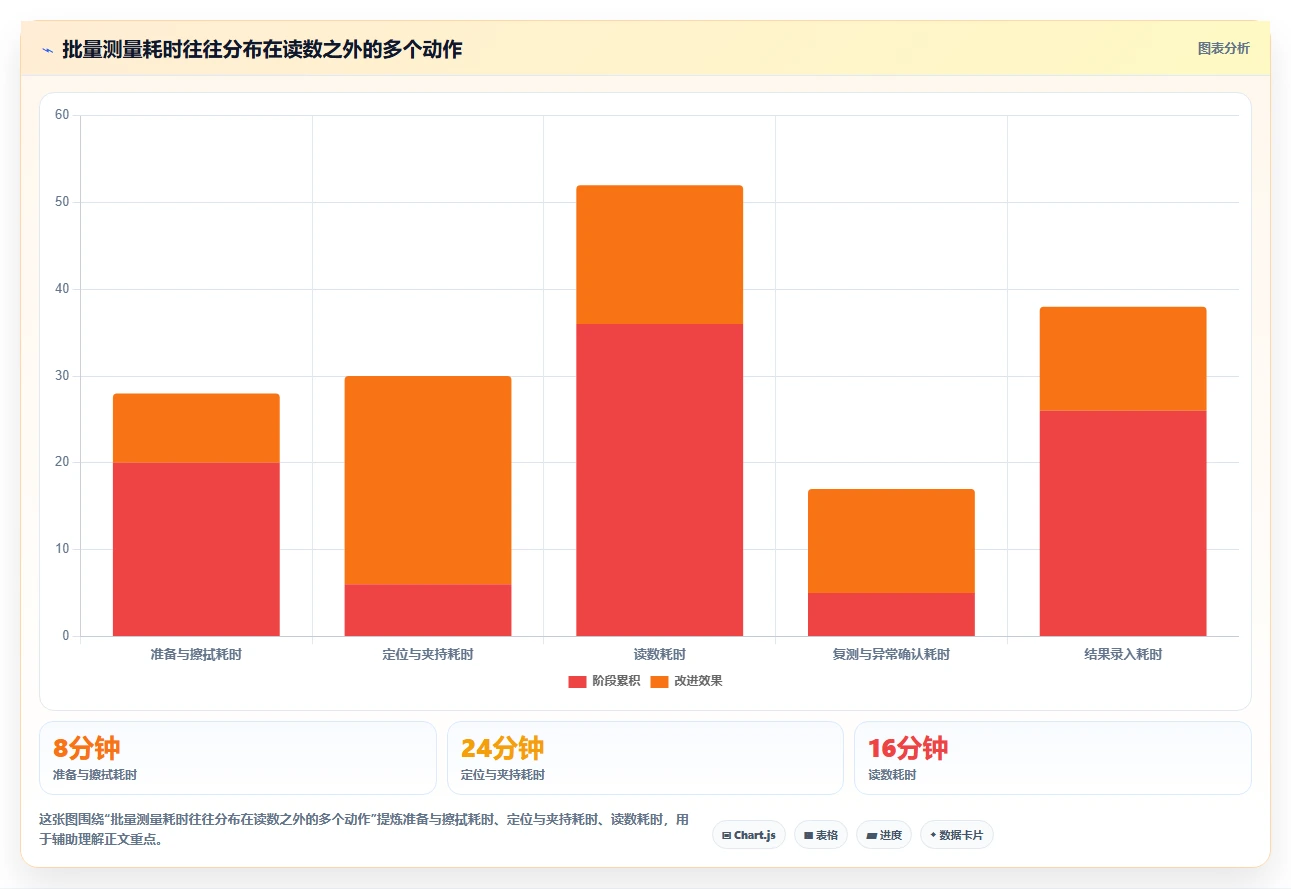
Task: Select the 数据卡片 tag chip
Action: [x=957, y=835]
